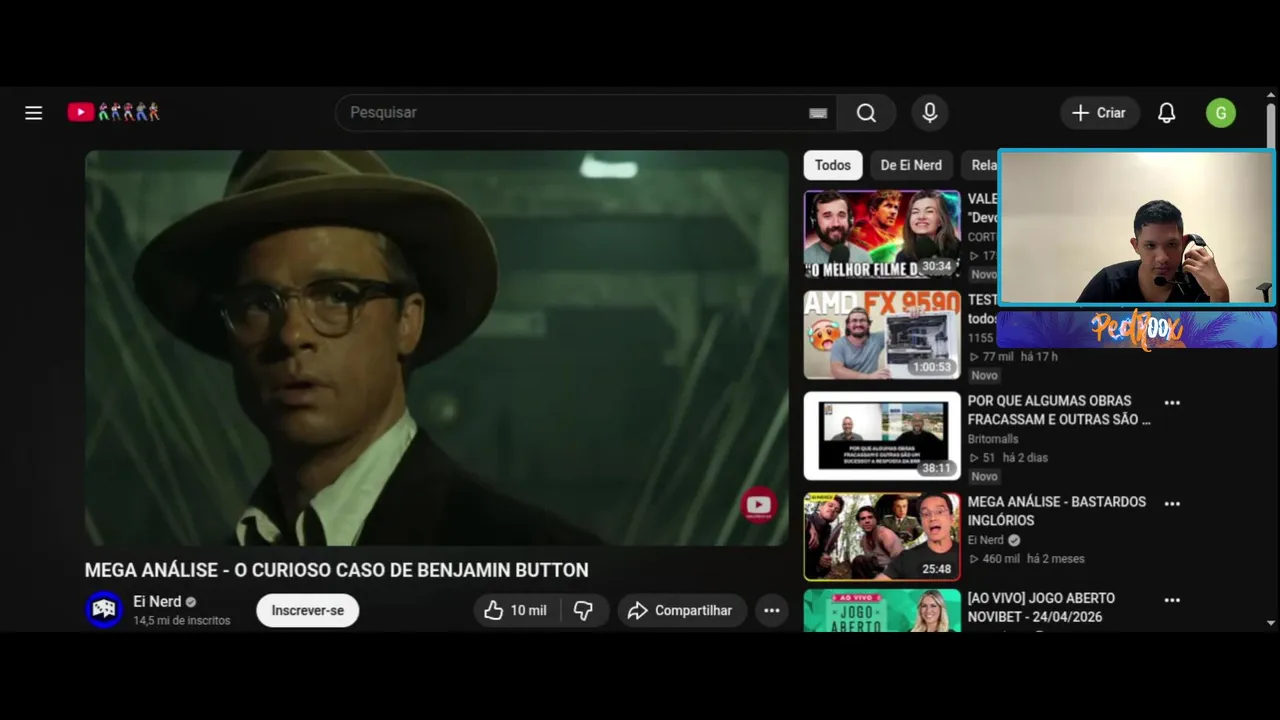
Task: Open the hamburger guide menu
Action: (34, 113)
